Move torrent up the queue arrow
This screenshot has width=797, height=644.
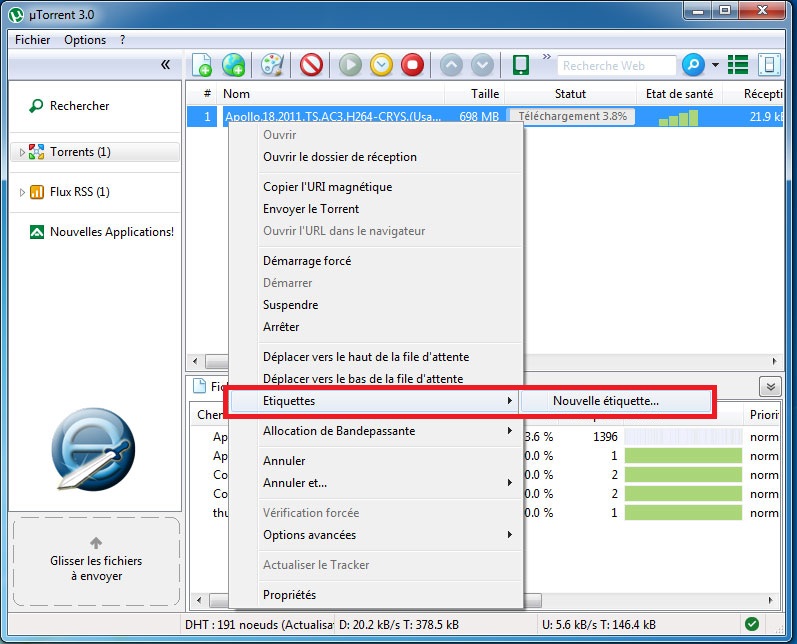click(x=451, y=65)
